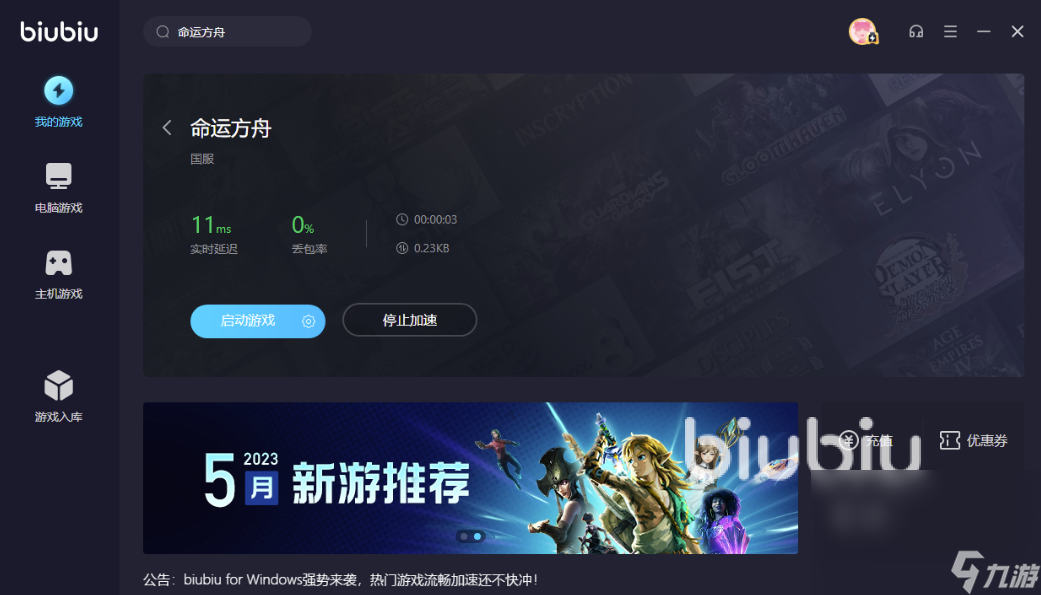Image resolution: width=1041 pixels, height=595 pixels.
Task: Click the traffic icon beside 0.23KB
Action: pos(402,248)
